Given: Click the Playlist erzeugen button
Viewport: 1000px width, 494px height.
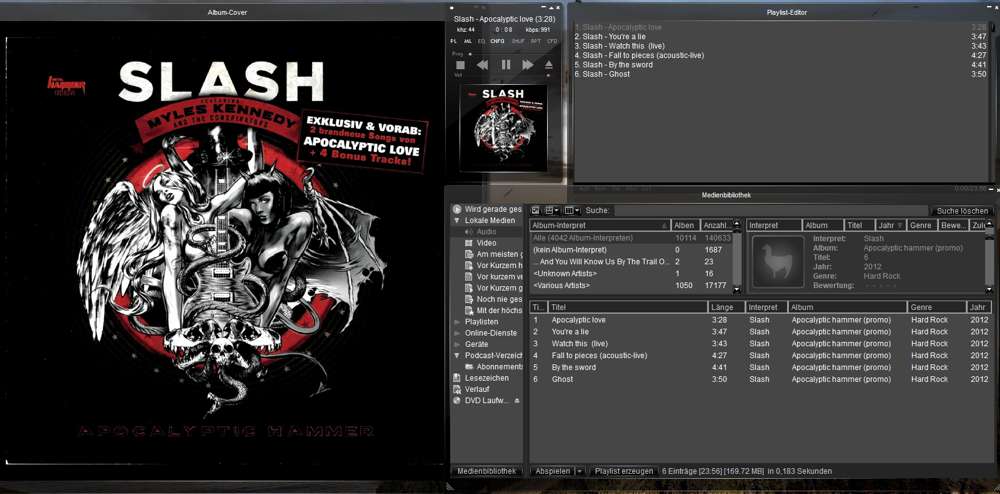Looking at the screenshot, I should coord(623,471).
